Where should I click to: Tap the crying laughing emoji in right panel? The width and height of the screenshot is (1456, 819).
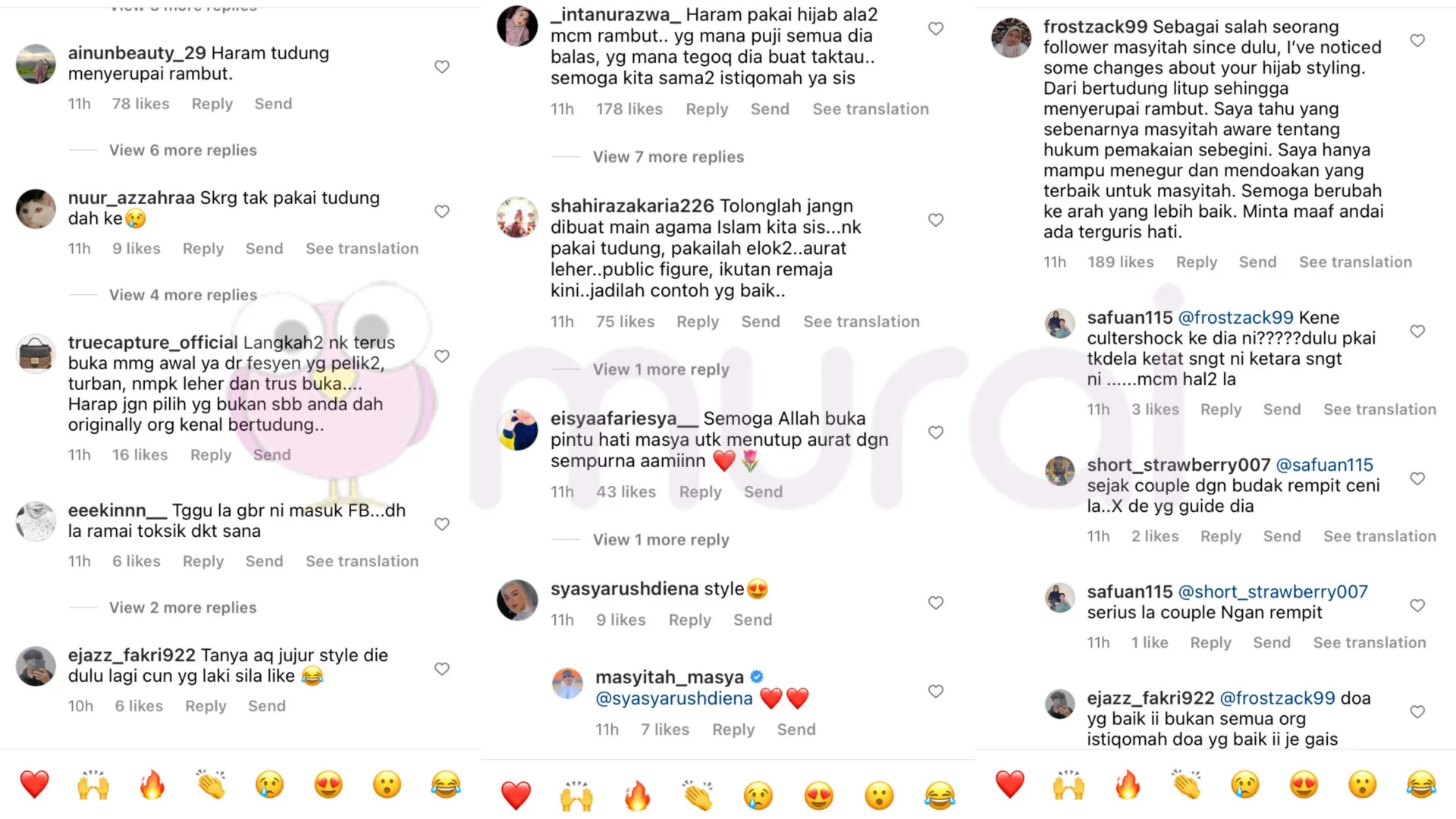point(1421,785)
